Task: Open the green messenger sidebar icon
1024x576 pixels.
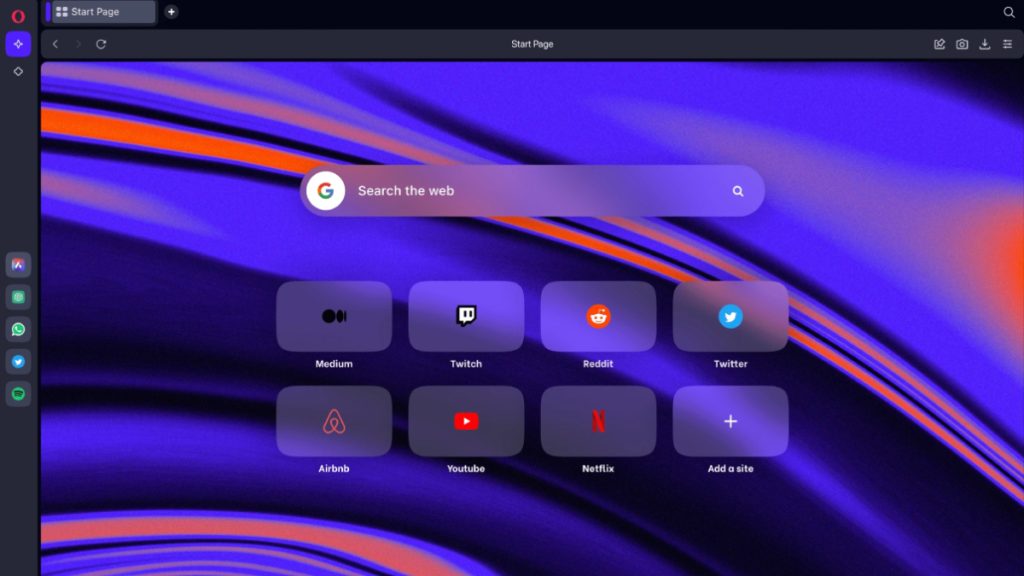Action: point(18,297)
